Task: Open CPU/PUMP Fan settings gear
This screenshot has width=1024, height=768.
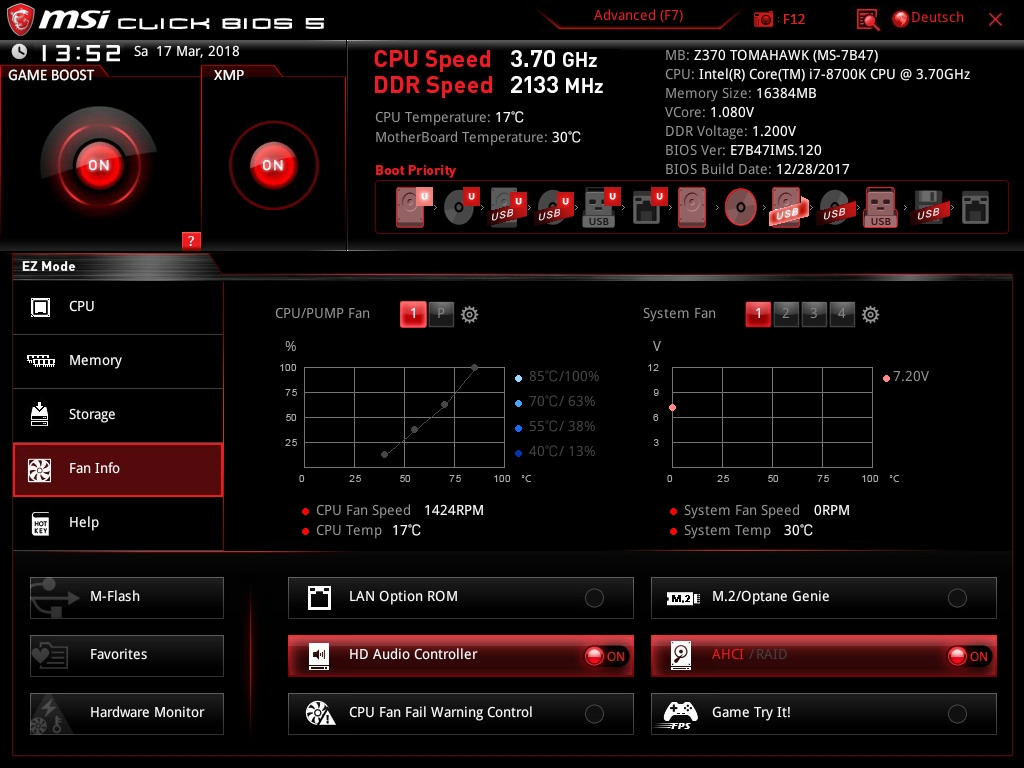Action: coord(470,315)
